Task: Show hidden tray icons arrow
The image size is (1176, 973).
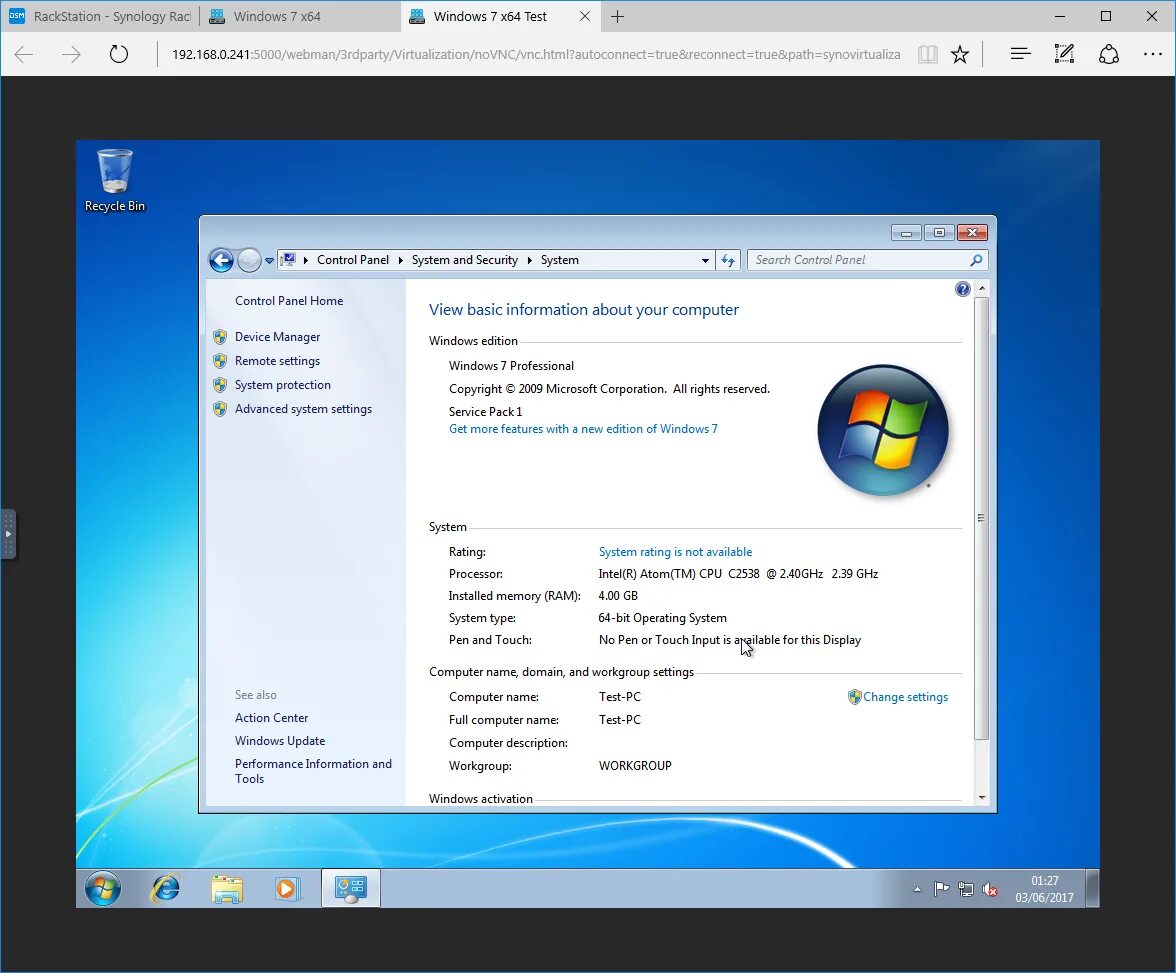Action: click(x=917, y=890)
